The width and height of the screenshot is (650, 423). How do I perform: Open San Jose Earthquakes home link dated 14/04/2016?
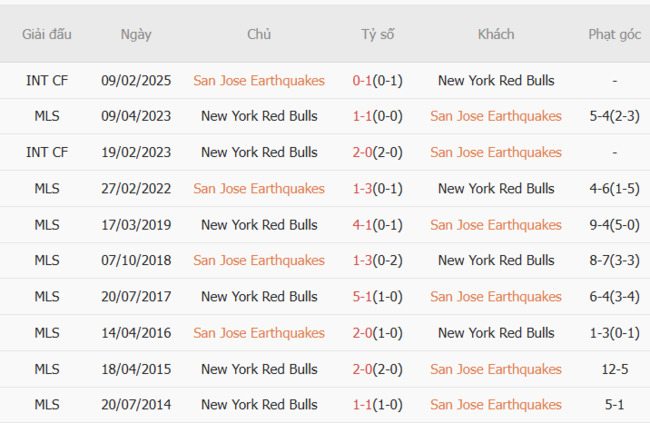pos(259,332)
